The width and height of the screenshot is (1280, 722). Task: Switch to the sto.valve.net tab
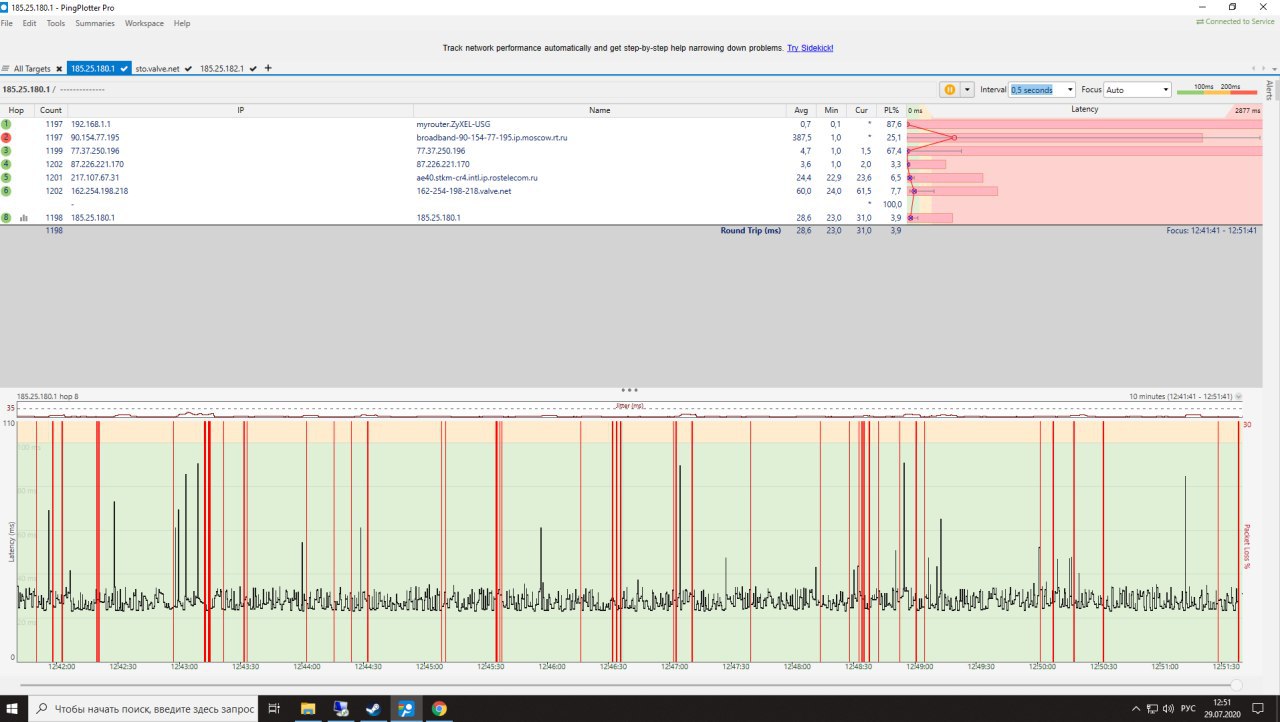tap(158, 69)
